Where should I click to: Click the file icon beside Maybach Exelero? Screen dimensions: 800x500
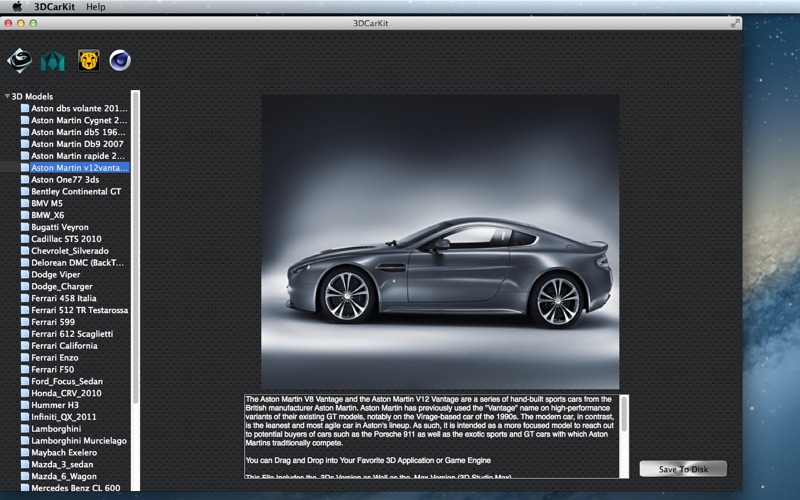(x=24, y=453)
